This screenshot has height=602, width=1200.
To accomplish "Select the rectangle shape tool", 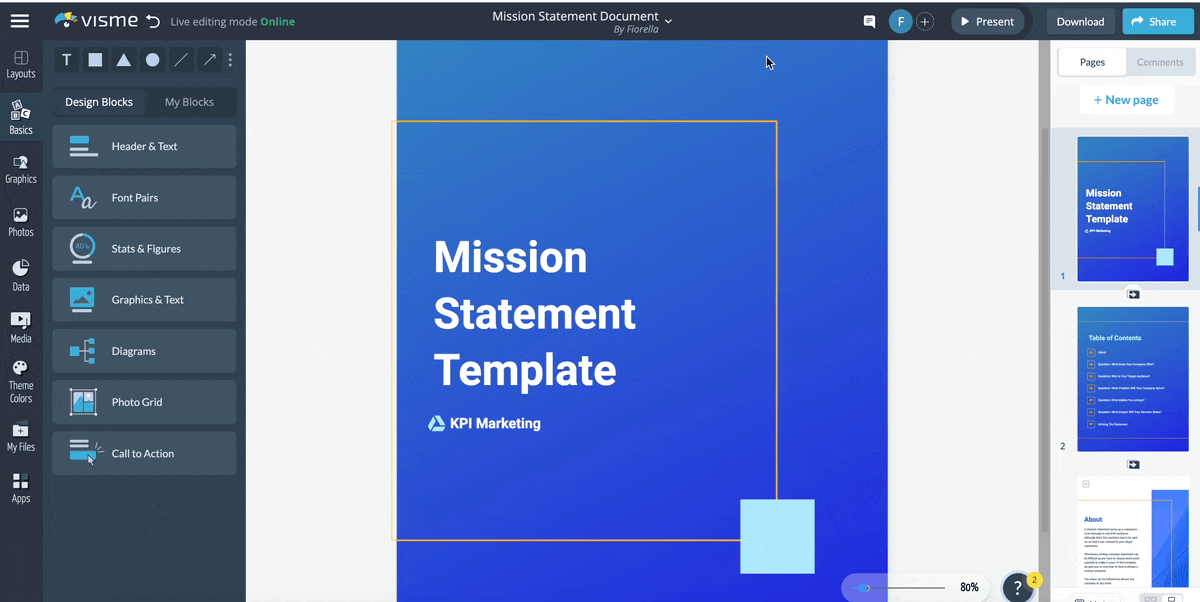I will (95, 60).
